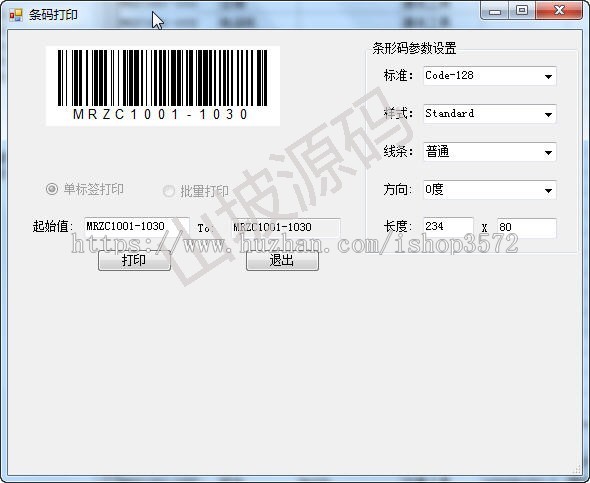This screenshot has height=483, width=590.
Task: Click the window resize grip corner
Action: click(x=577, y=469)
